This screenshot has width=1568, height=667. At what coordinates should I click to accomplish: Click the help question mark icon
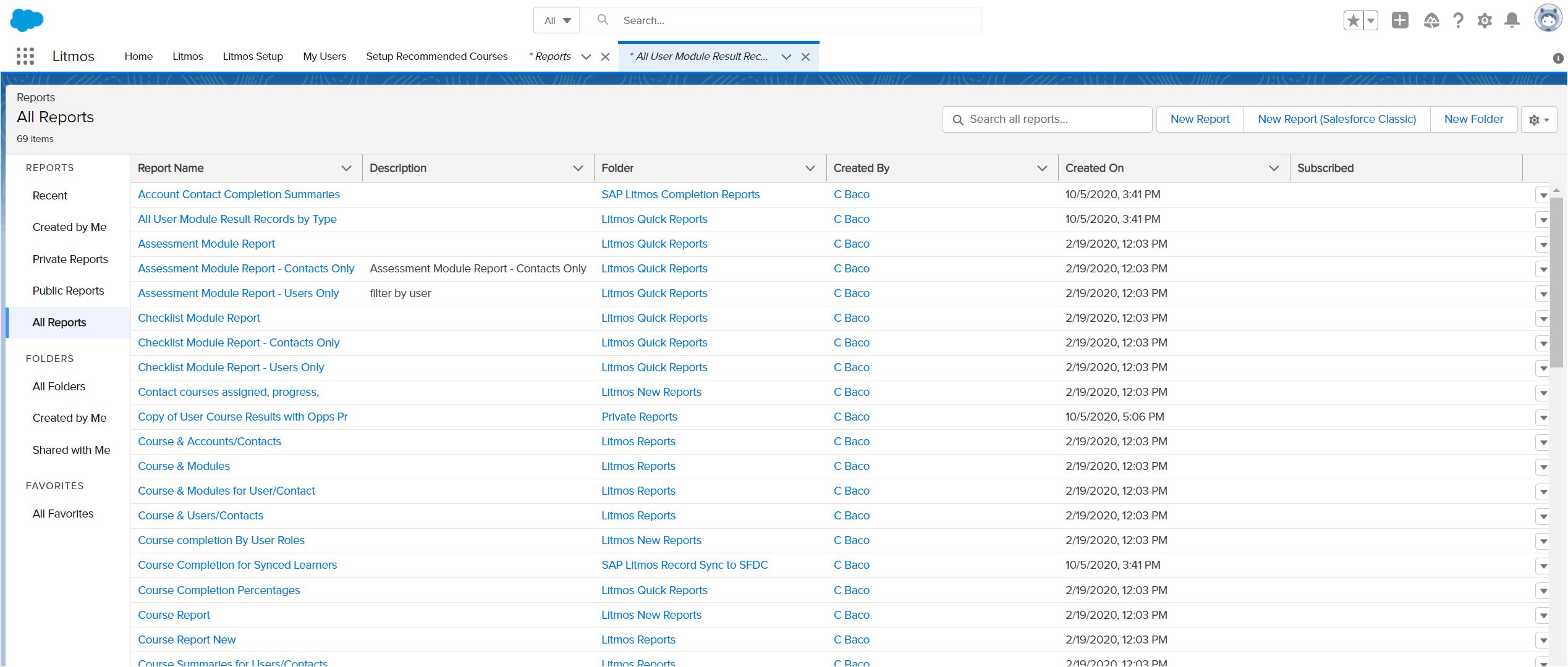coord(1458,20)
